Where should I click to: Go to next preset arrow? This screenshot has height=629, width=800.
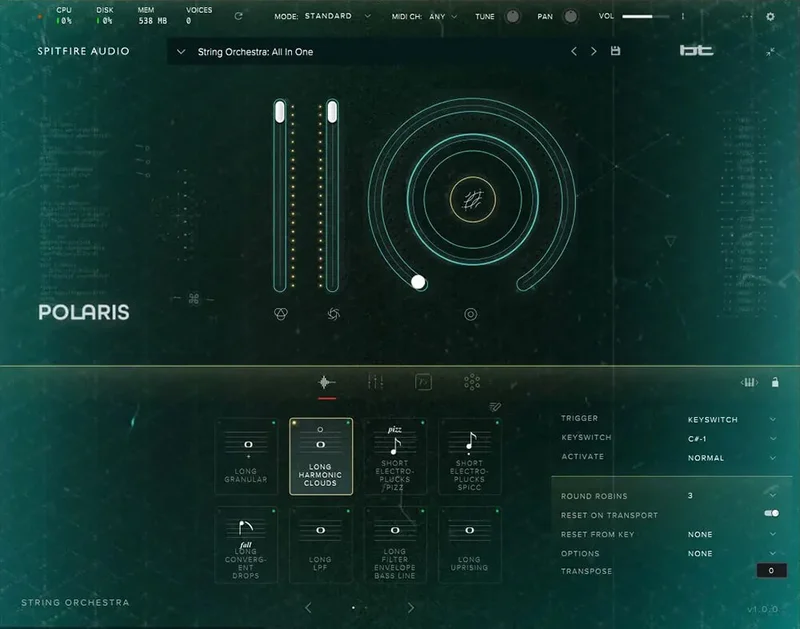coord(593,51)
